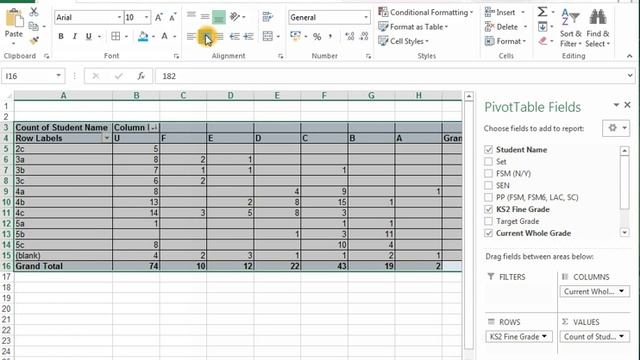This screenshot has width=640, height=360.
Task: Select the Format Painter brush icon
Action: (34, 40)
